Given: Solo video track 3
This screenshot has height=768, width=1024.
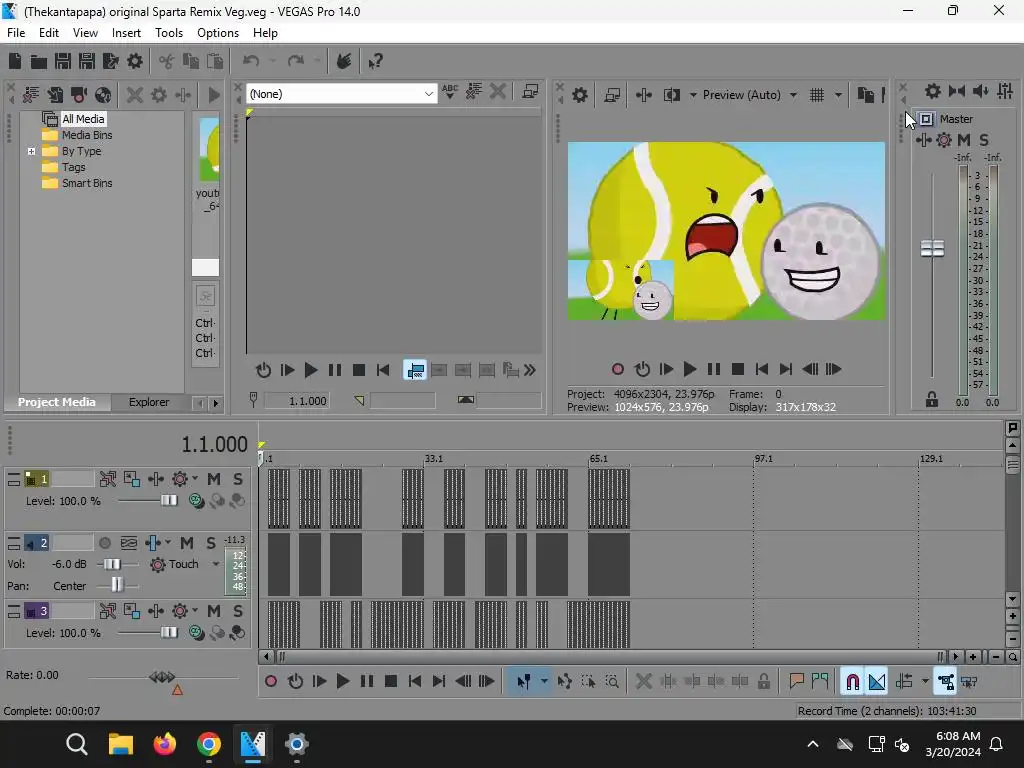Looking at the screenshot, I should [x=238, y=611].
